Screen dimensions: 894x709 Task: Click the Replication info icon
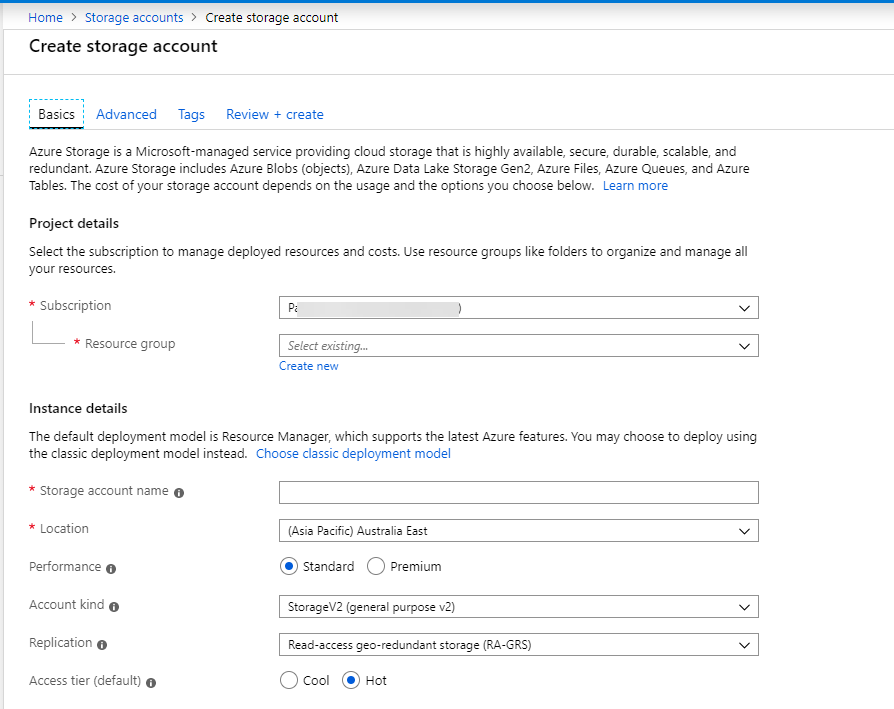(102, 645)
